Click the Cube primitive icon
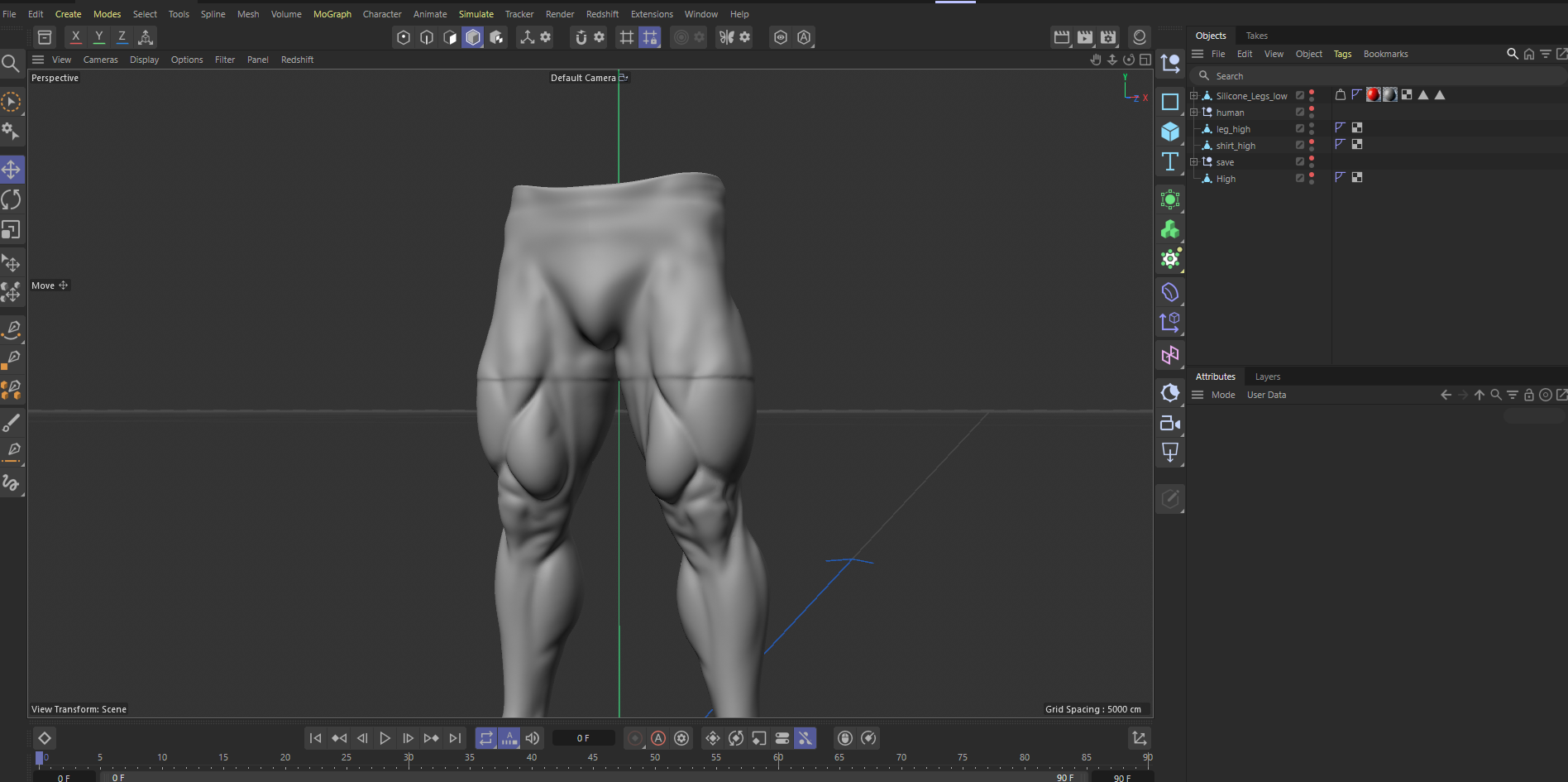The width and height of the screenshot is (1568, 782). (1169, 132)
